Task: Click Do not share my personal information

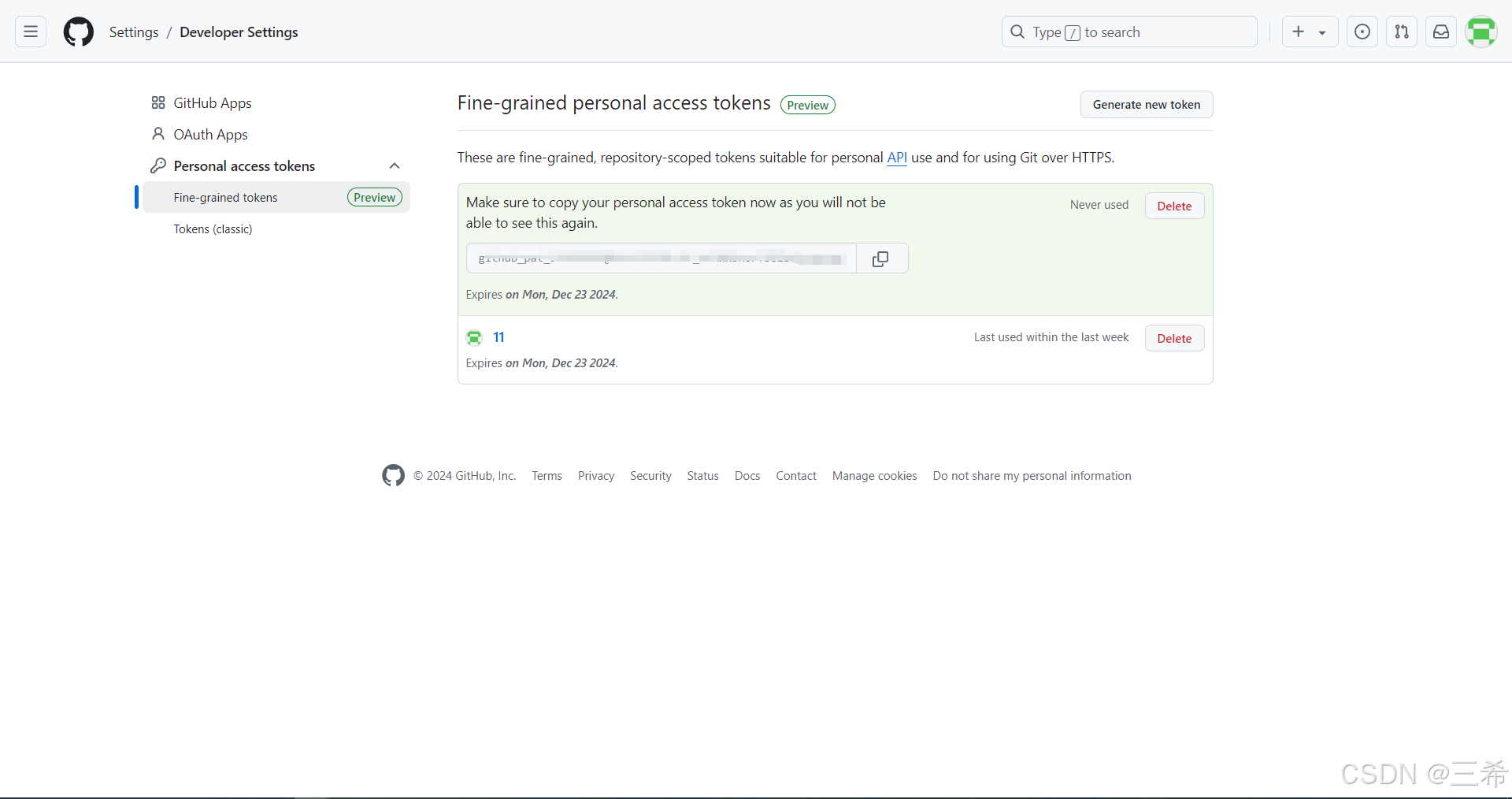Action: tap(1032, 475)
